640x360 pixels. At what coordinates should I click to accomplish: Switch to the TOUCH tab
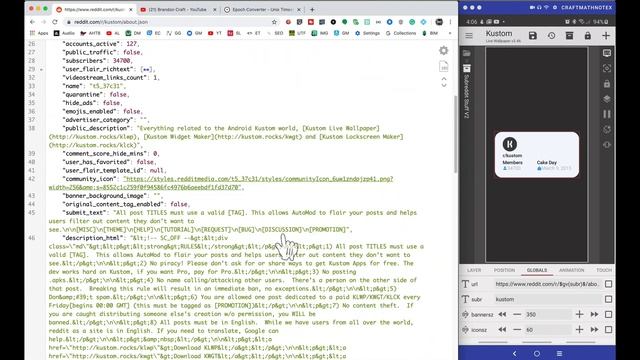604,270
